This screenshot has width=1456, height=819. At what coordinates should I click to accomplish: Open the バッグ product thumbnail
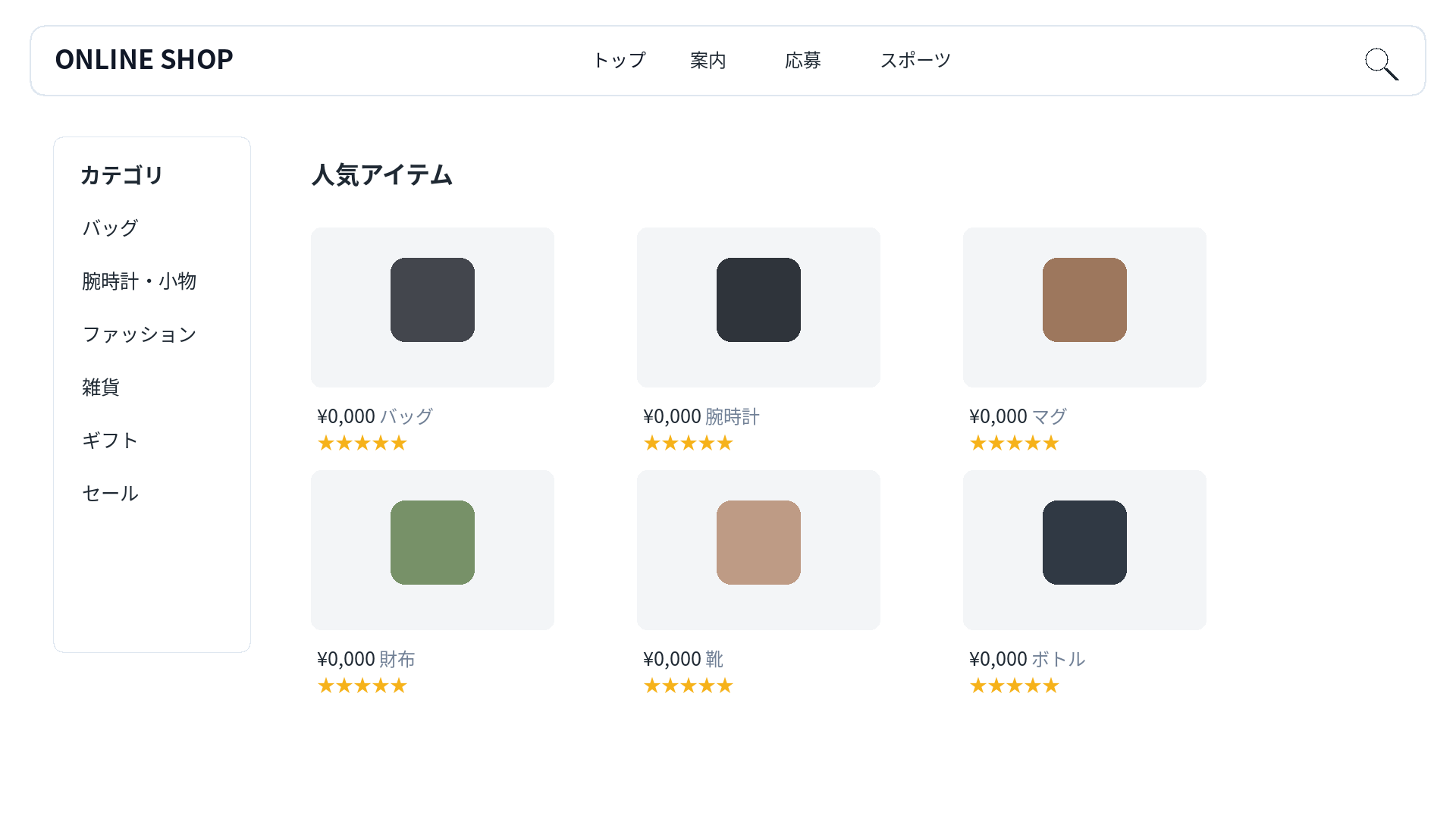click(432, 307)
